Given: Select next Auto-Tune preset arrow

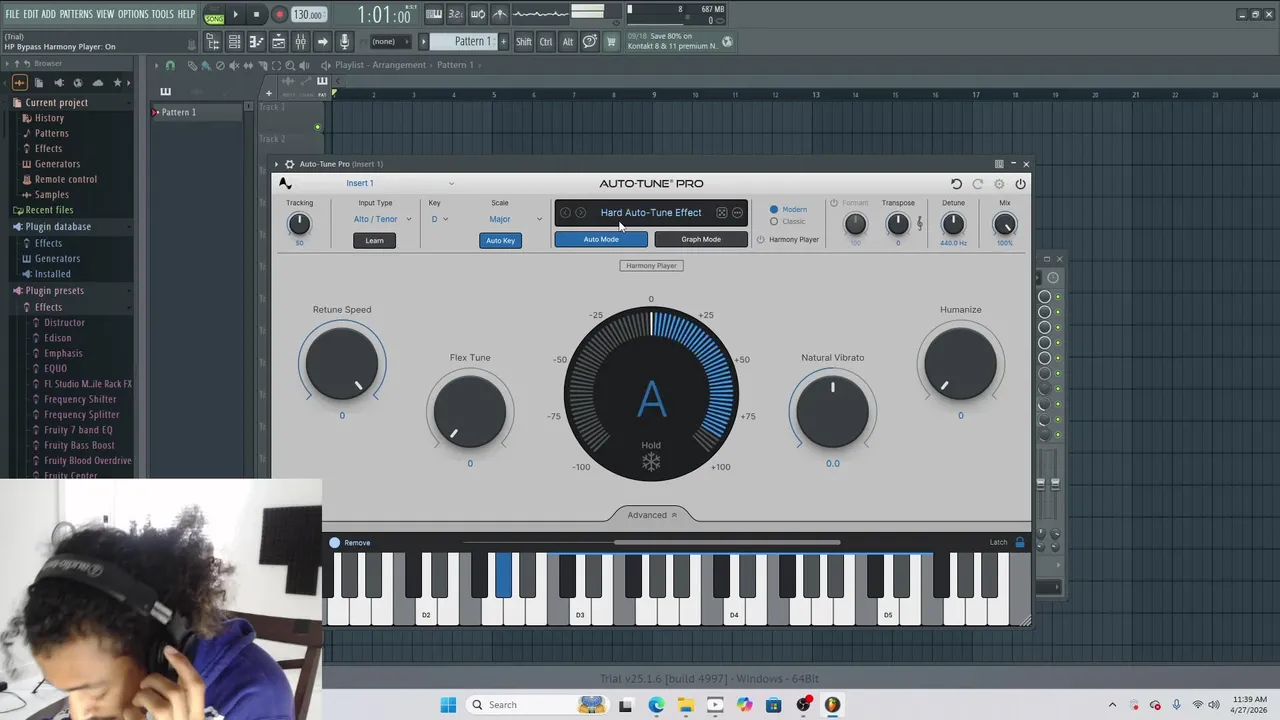Looking at the screenshot, I should 580,213.
